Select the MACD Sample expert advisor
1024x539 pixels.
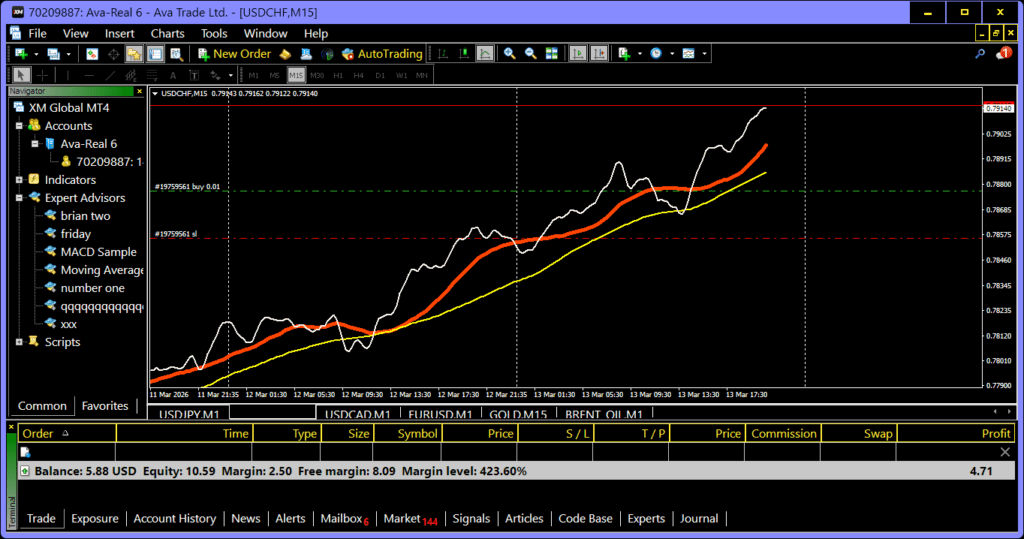pos(98,252)
